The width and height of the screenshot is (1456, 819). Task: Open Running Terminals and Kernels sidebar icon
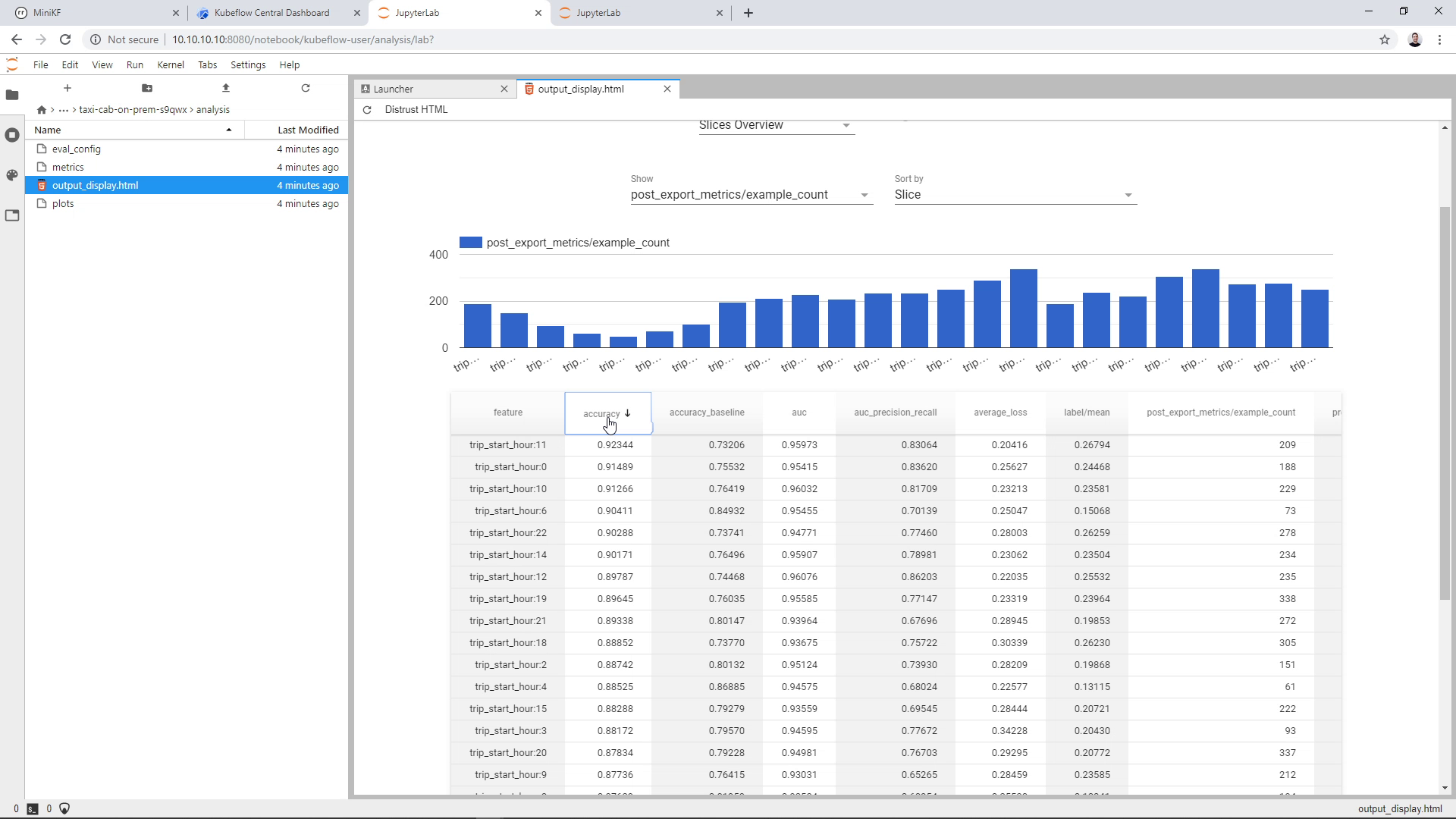12,135
